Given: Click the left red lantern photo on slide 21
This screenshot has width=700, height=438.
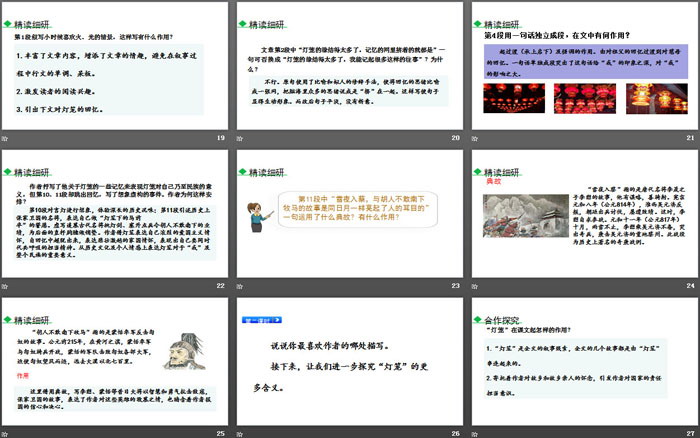Looking at the screenshot, I should point(514,98).
